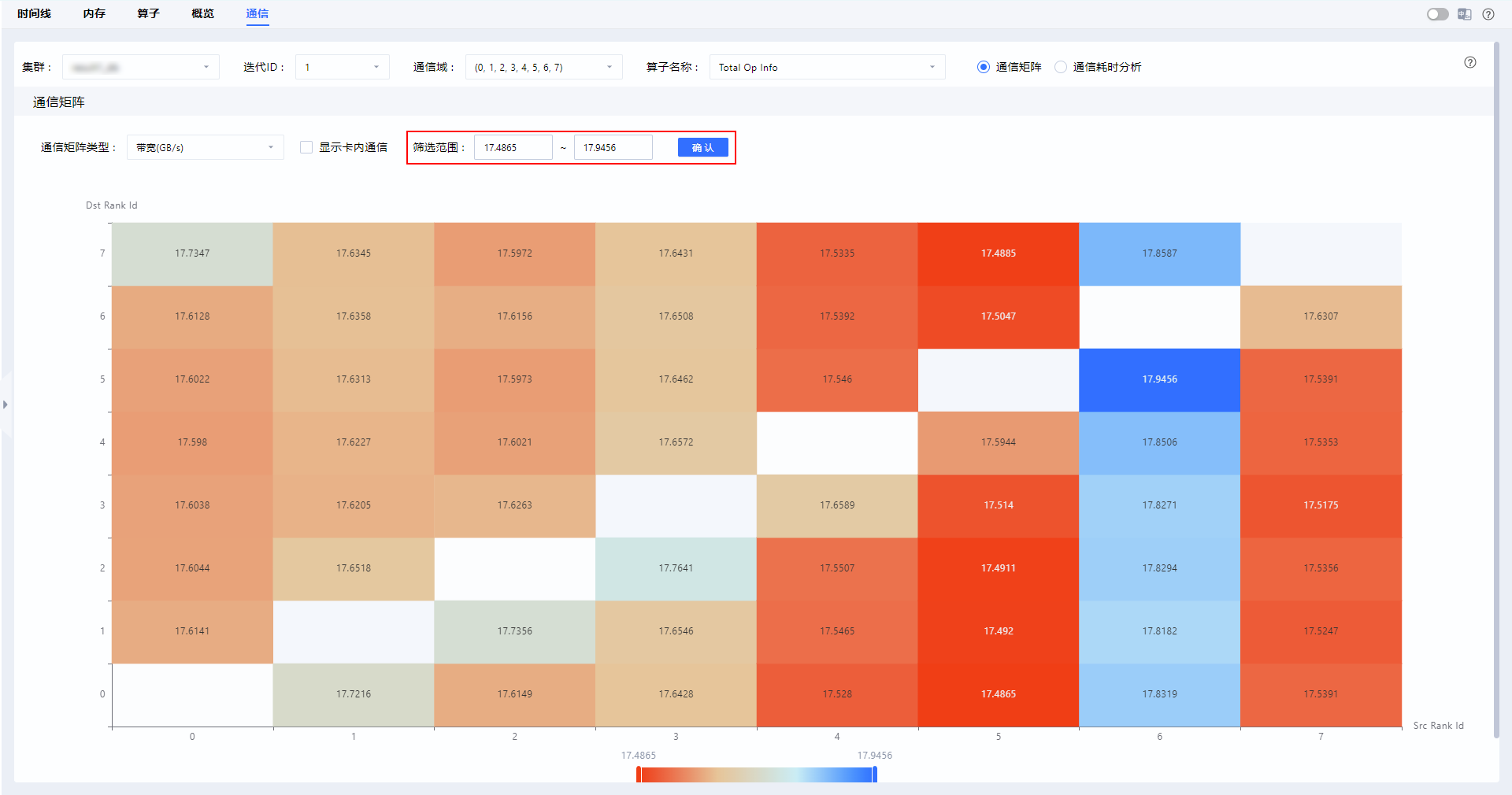
Task: Click heatmap cell 17.6128
Action: click(192, 316)
